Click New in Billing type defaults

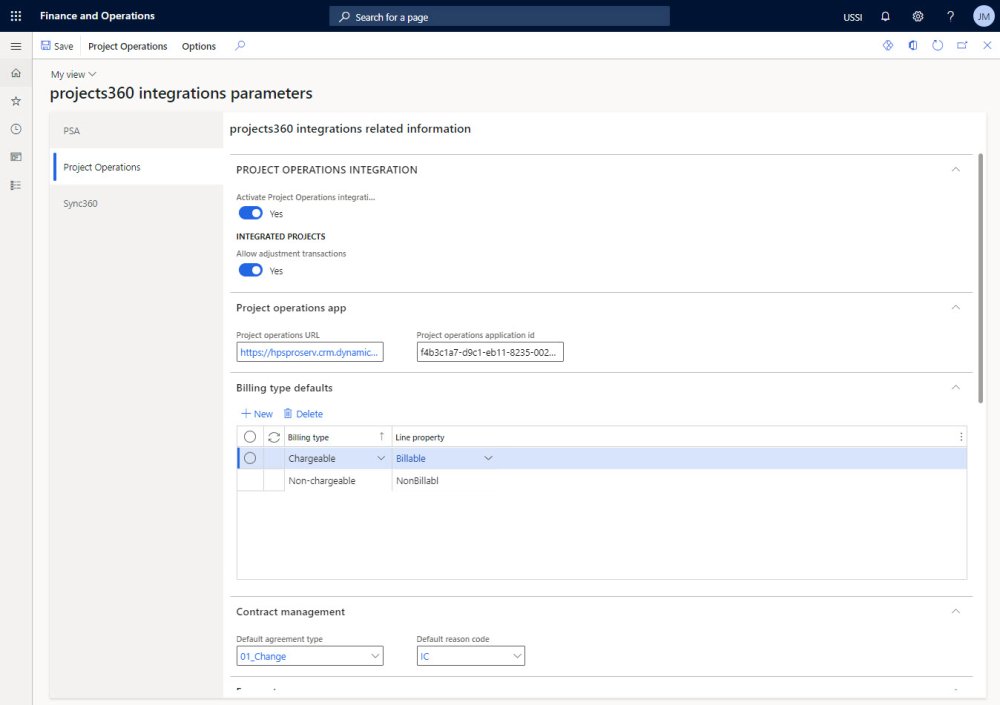(x=256, y=413)
